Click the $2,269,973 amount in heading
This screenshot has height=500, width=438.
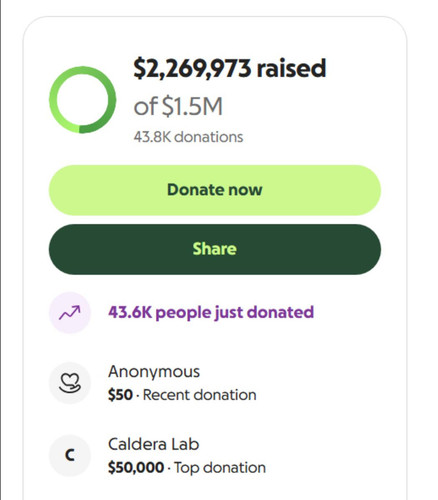(192, 69)
